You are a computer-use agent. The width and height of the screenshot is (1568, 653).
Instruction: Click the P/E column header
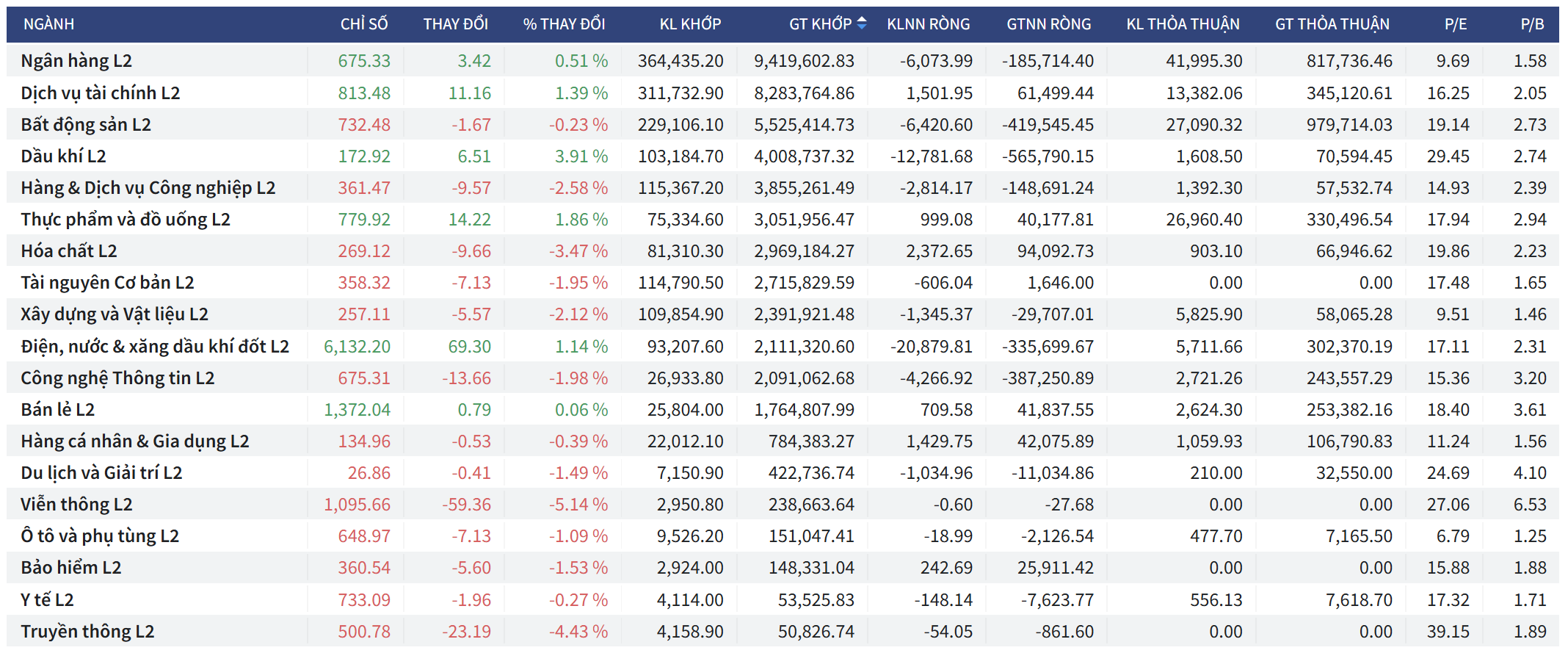1455,24
